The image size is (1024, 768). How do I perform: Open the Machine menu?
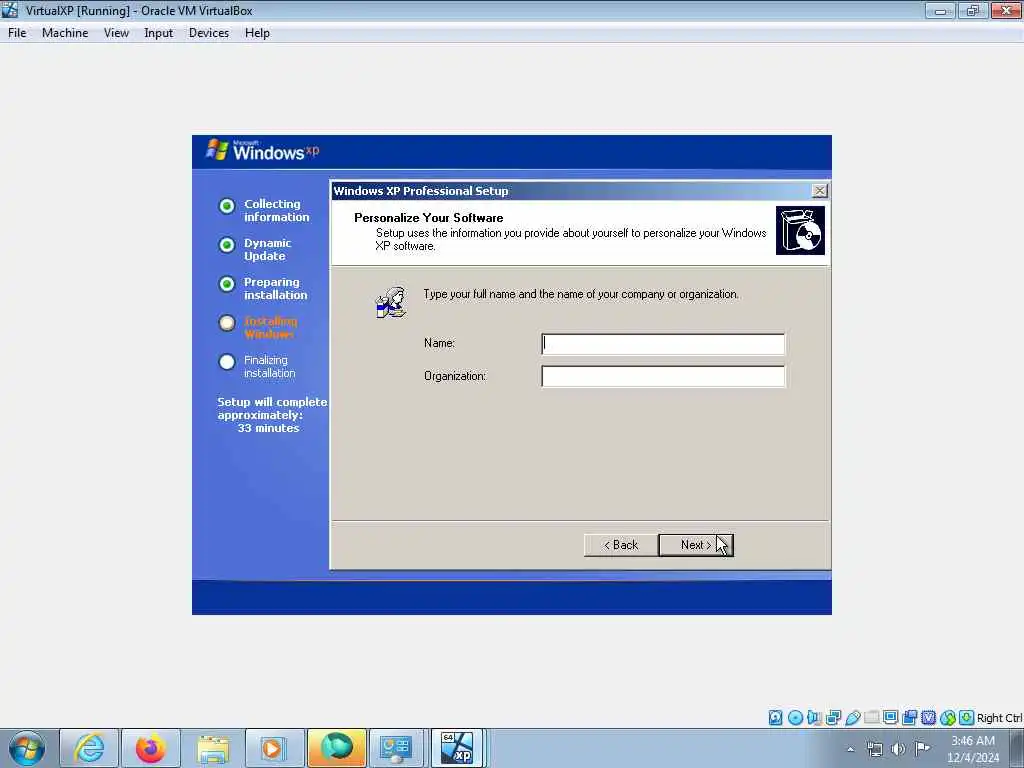click(65, 33)
